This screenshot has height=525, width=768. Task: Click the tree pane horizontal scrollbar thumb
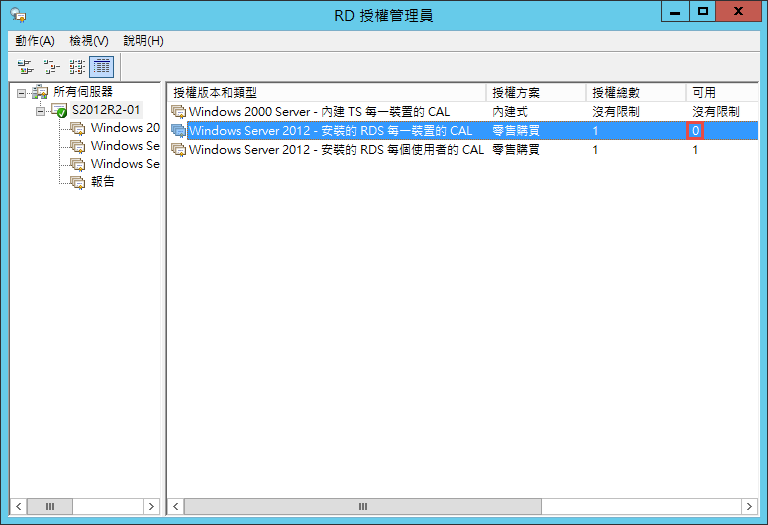coord(50,506)
